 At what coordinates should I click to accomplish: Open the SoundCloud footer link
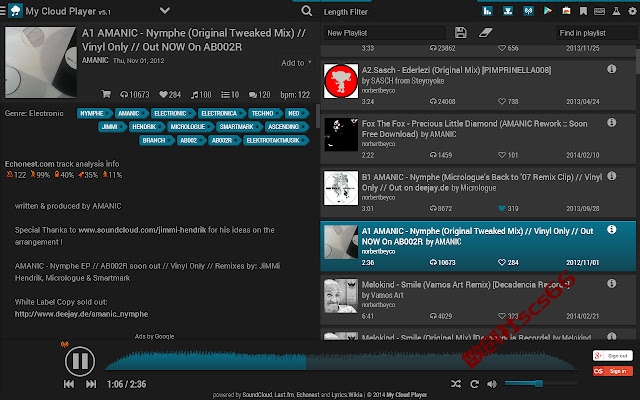coord(257,395)
